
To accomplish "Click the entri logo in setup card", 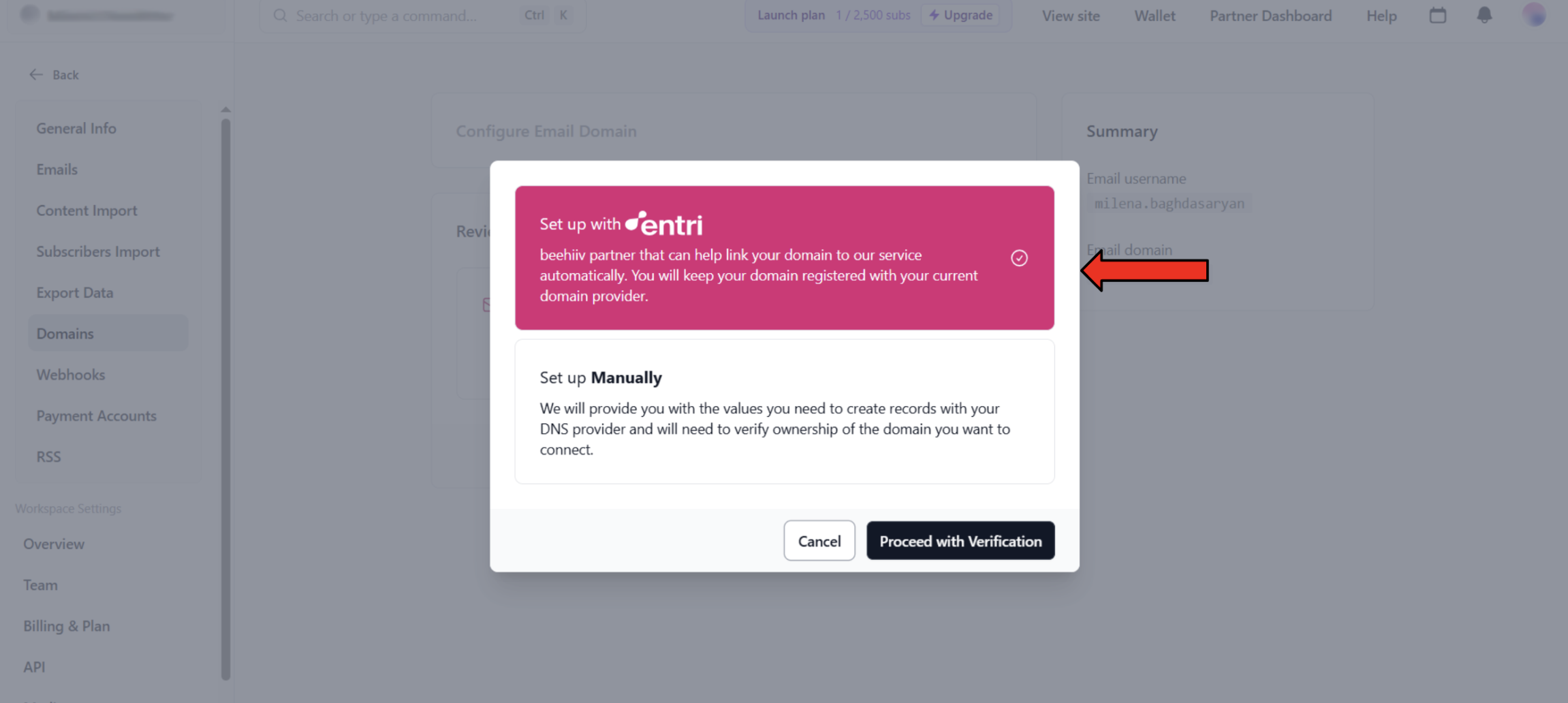I will click(664, 223).
